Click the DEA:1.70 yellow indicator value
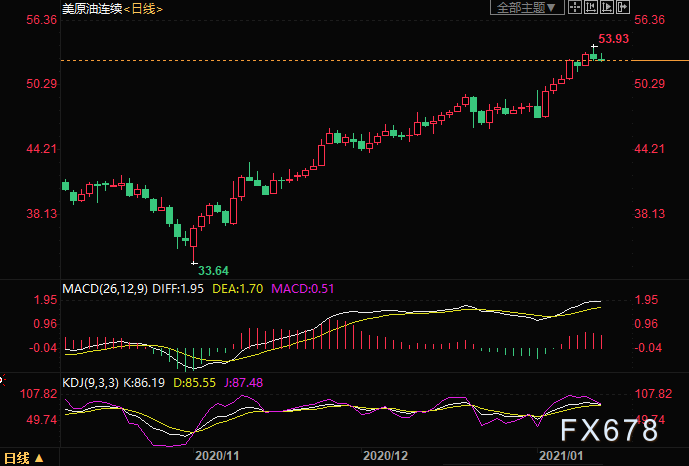The width and height of the screenshot is (689, 466). click(x=238, y=289)
